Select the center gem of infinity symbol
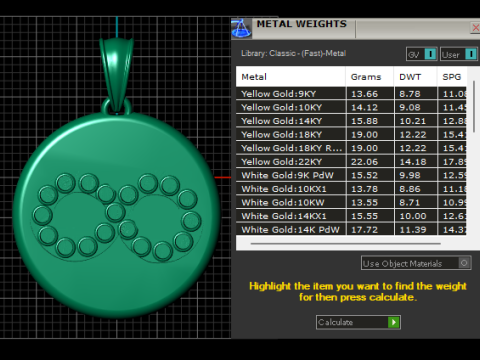The image size is (480, 360). (115, 212)
